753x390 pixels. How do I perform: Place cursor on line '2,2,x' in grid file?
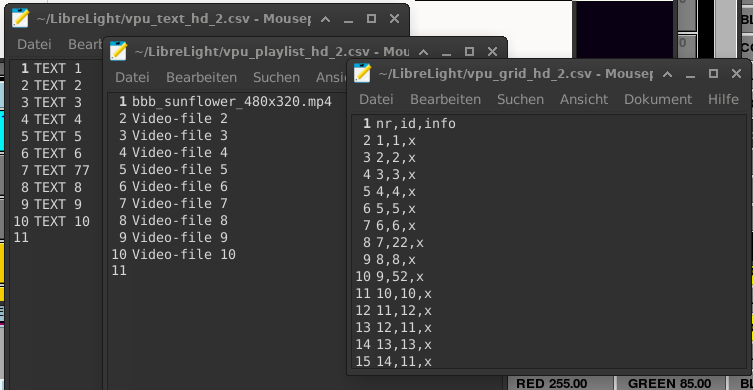pos(396,158)
